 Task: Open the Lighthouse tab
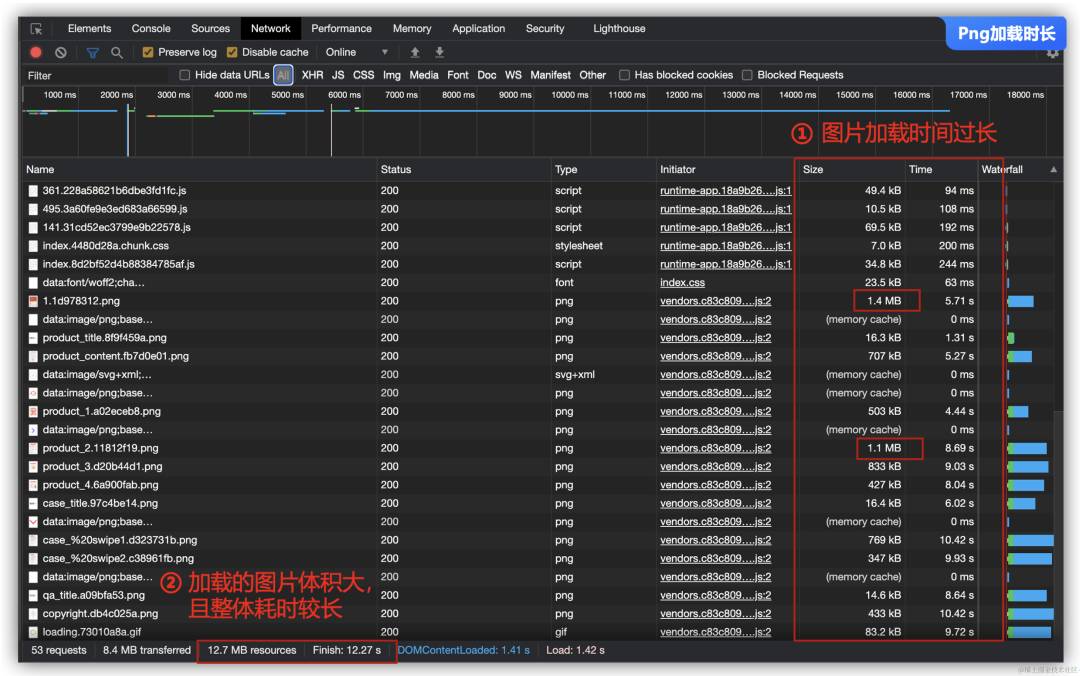click(x=619, y=29)
